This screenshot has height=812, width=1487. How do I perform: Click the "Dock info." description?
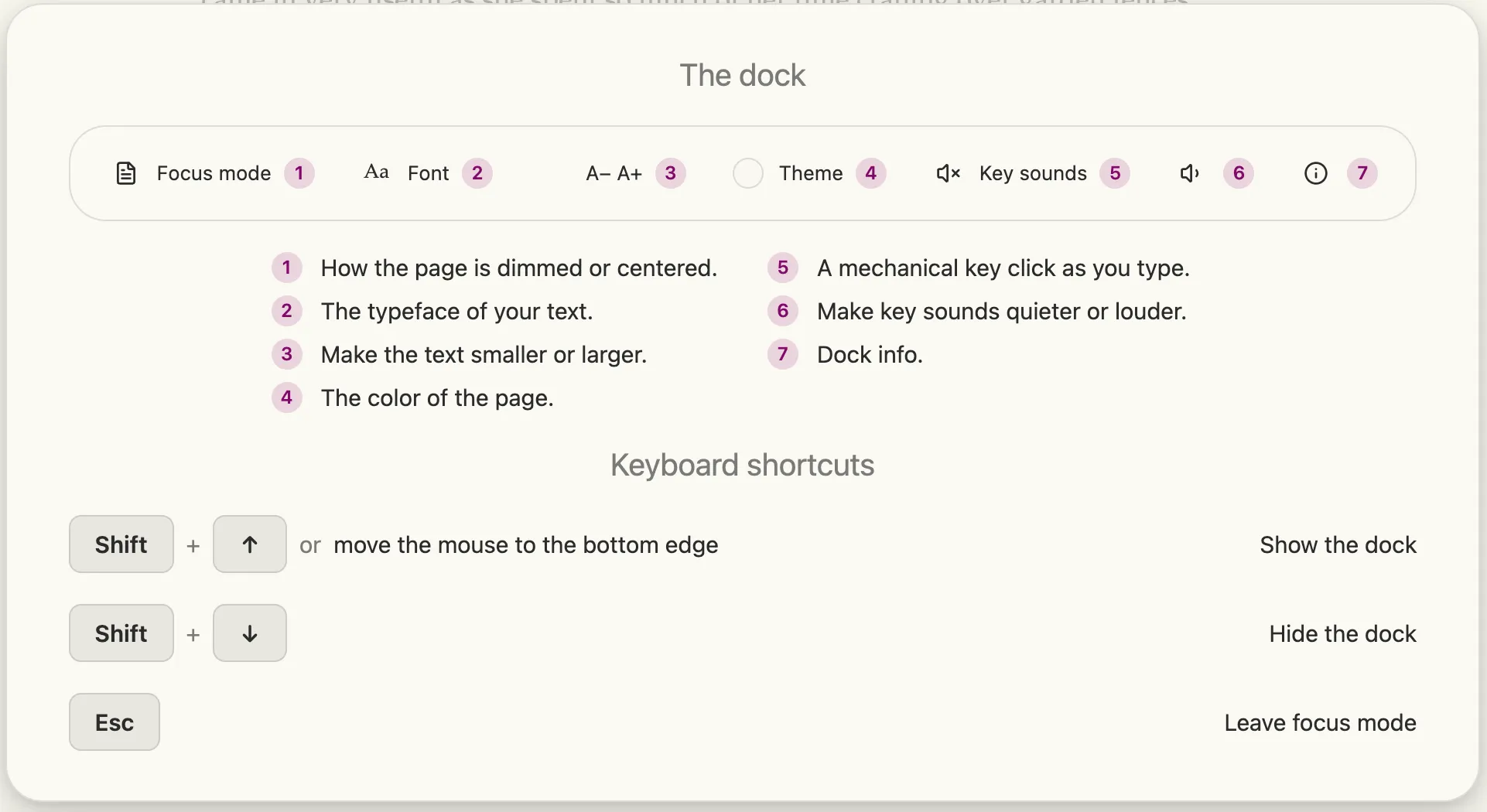pos(870,355)
